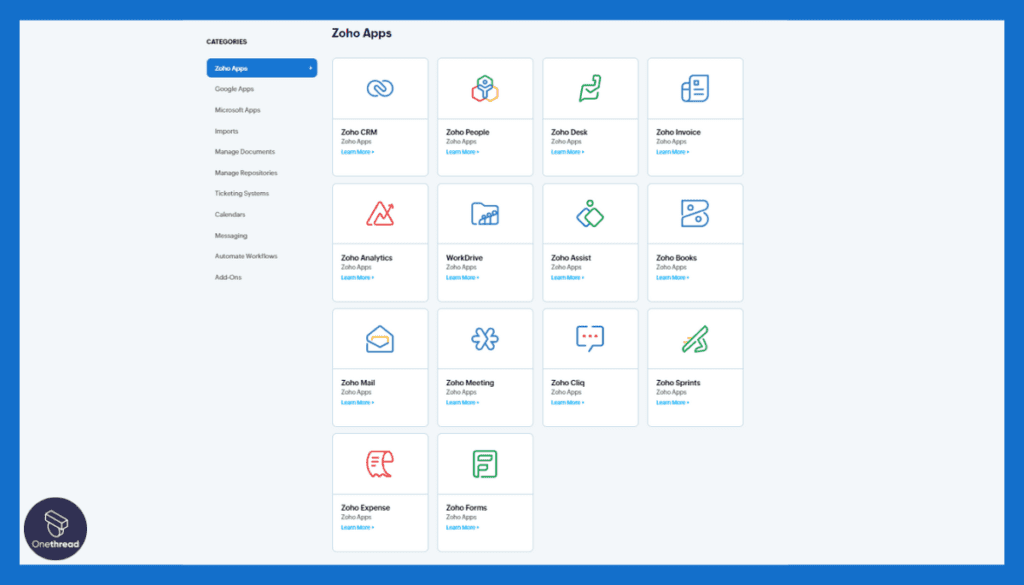
Task: Open the Automate Workflows category
Action: 246,256
